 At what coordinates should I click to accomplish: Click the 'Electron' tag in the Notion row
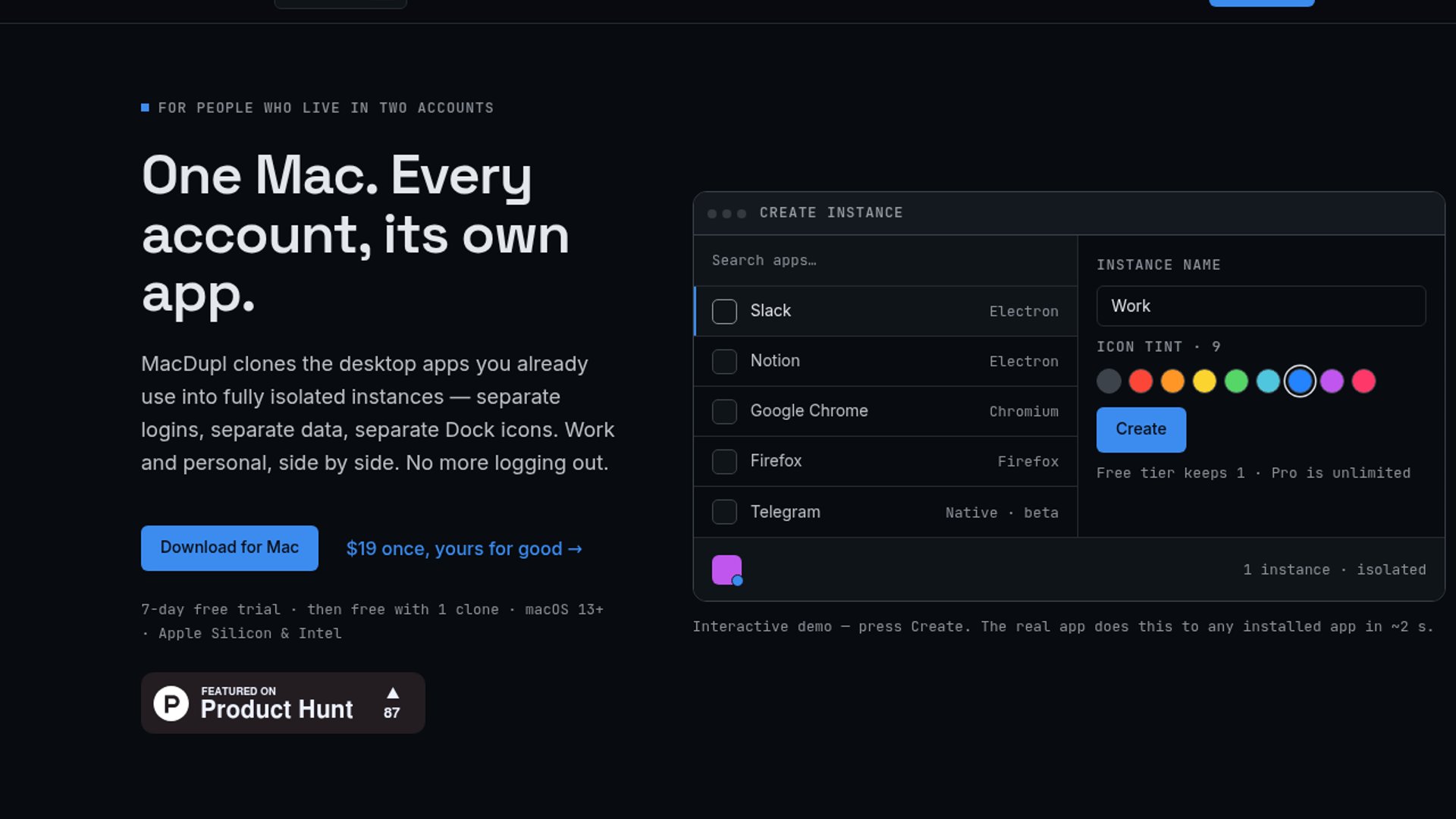[1024, 362]
